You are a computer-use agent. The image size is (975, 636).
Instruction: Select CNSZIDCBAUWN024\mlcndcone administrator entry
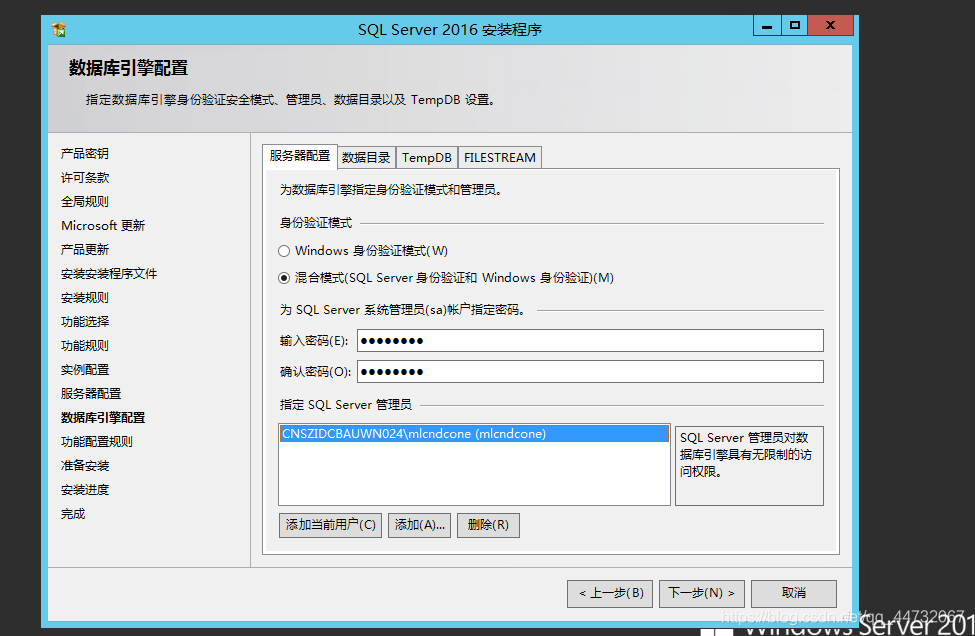tap(474, 434)
